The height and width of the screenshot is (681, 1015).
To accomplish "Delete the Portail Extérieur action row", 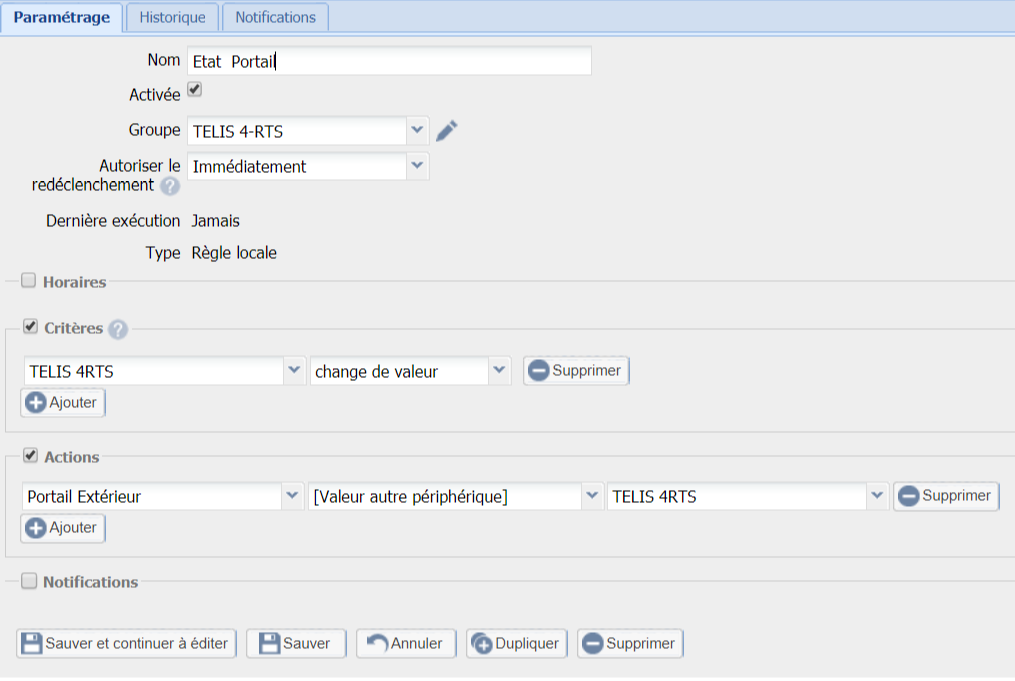I will pyautogui.click(x=945, y=496).
